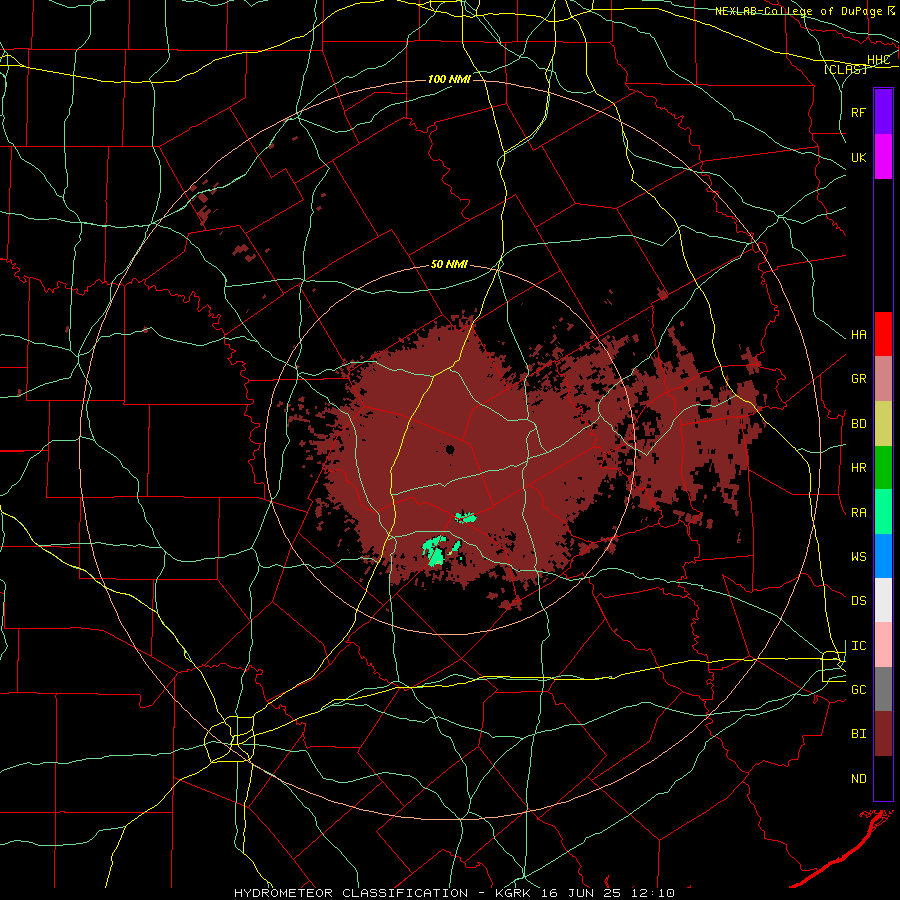The width and height of the screenshot is (900, 900).
Task: Click the 50 NMI range ring label
Action: coord(449,265)
